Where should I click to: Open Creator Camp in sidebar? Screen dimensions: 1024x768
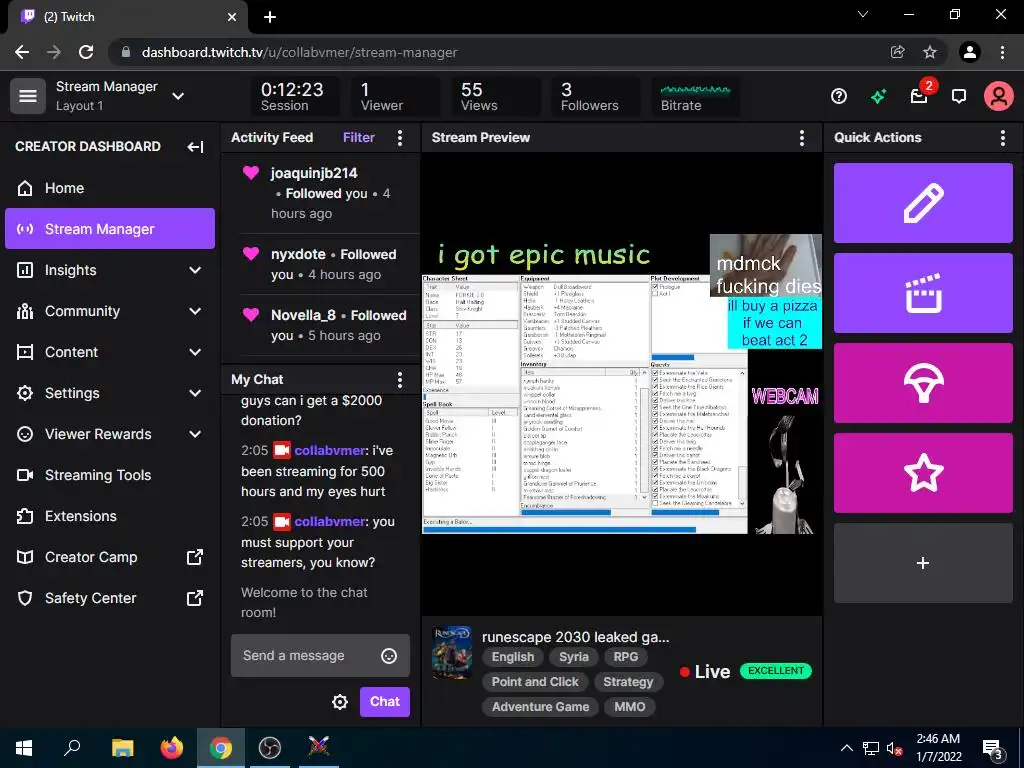point(110,557)
